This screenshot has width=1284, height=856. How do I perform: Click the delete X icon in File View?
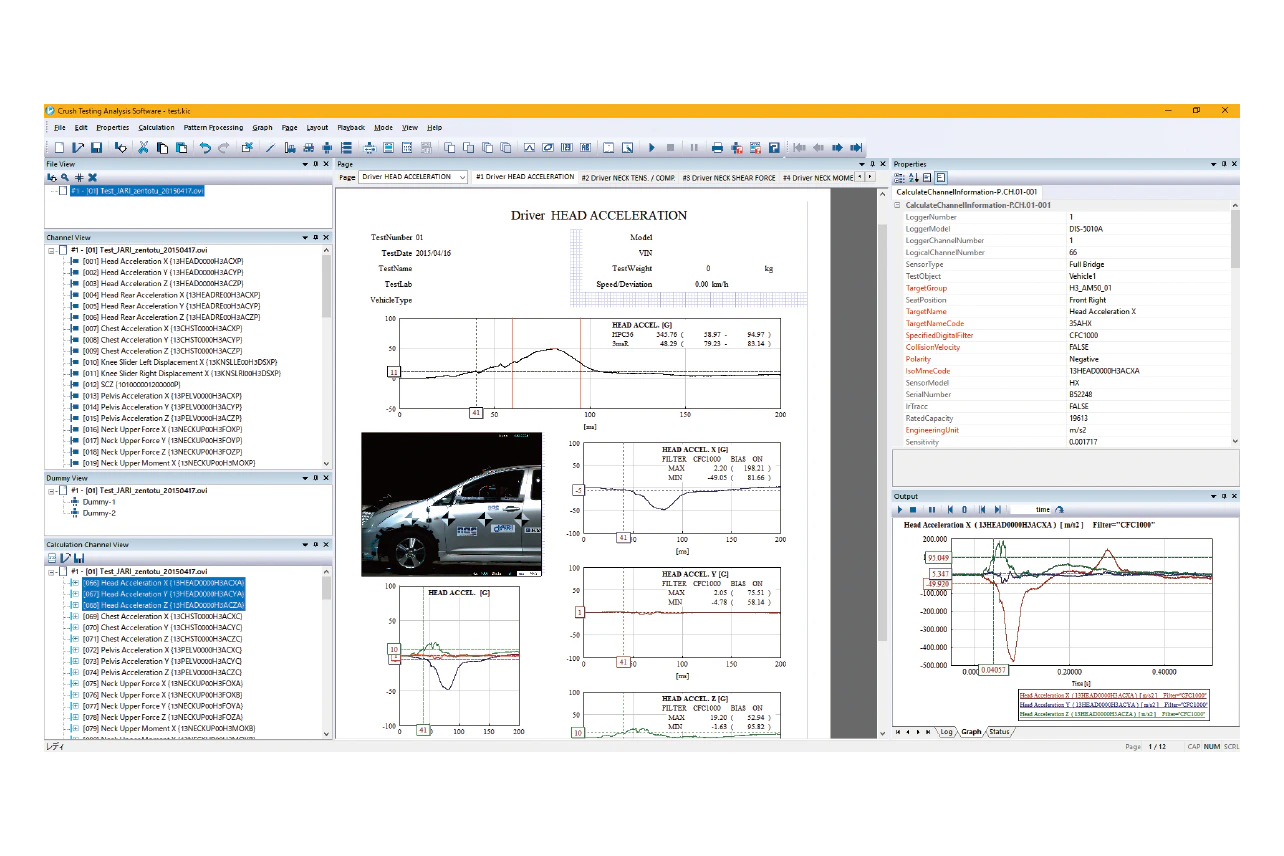(92, 177)
